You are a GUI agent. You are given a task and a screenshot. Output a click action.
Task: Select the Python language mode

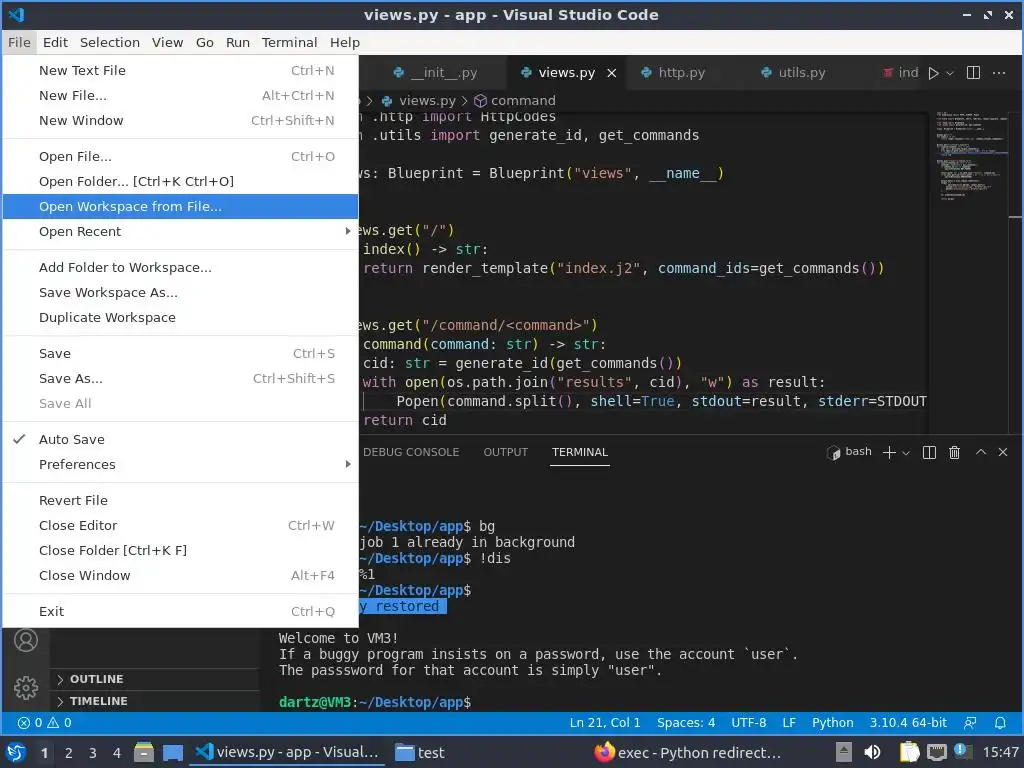click(833, 723)
